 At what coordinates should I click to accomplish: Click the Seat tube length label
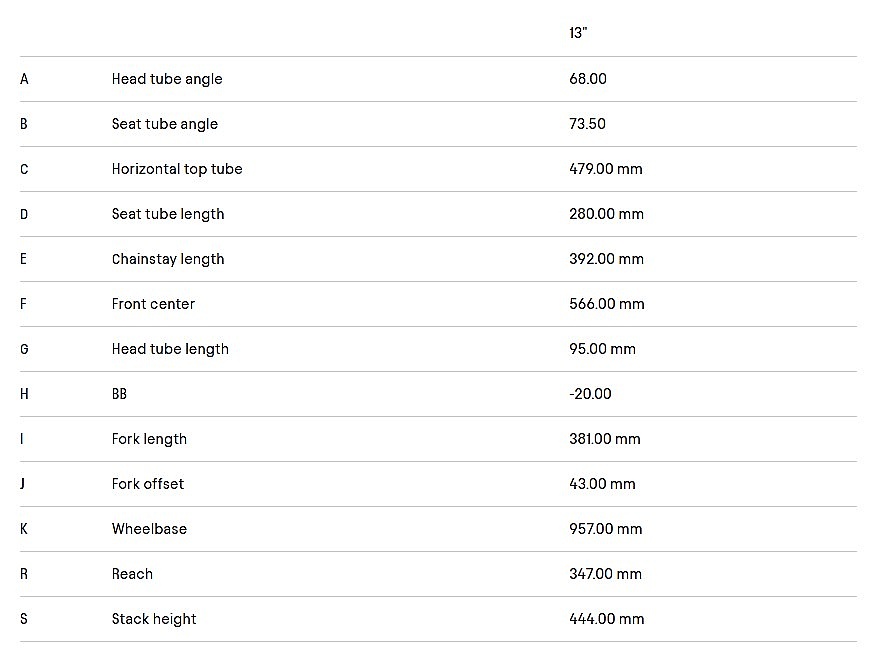coord(168,214)
